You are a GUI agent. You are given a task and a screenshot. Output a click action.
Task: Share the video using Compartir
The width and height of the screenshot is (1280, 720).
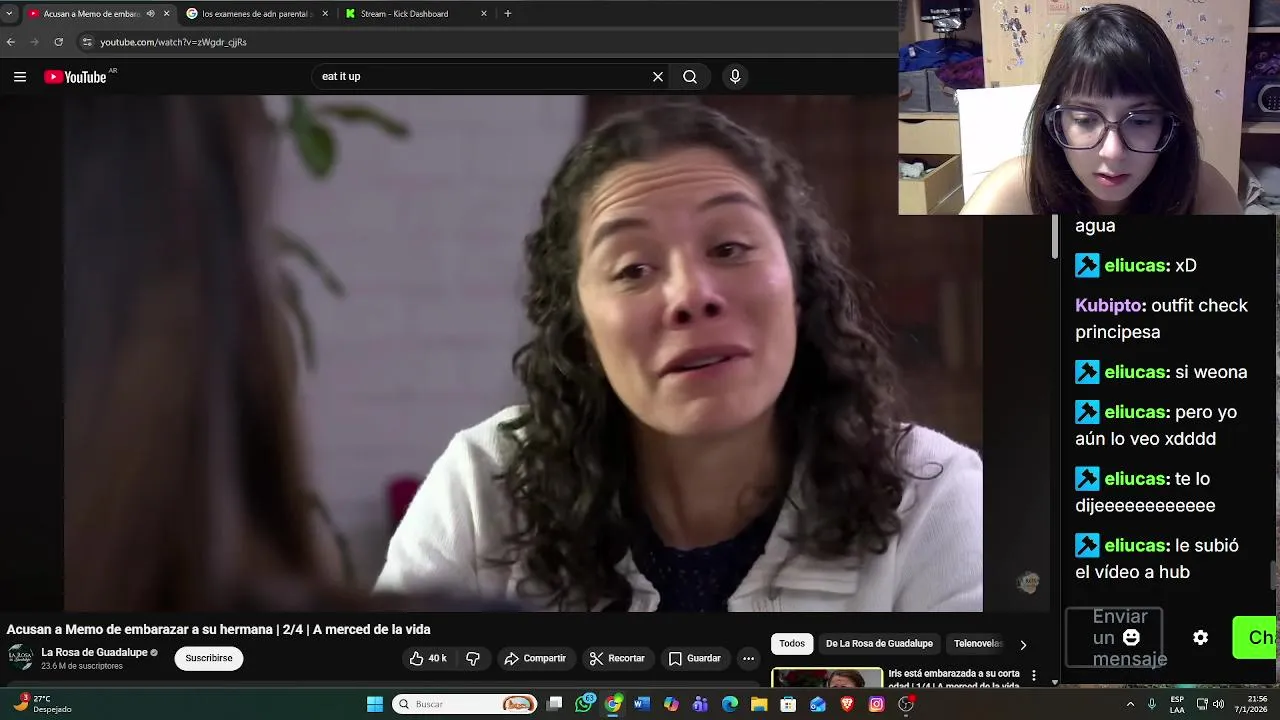coord(536,658)
